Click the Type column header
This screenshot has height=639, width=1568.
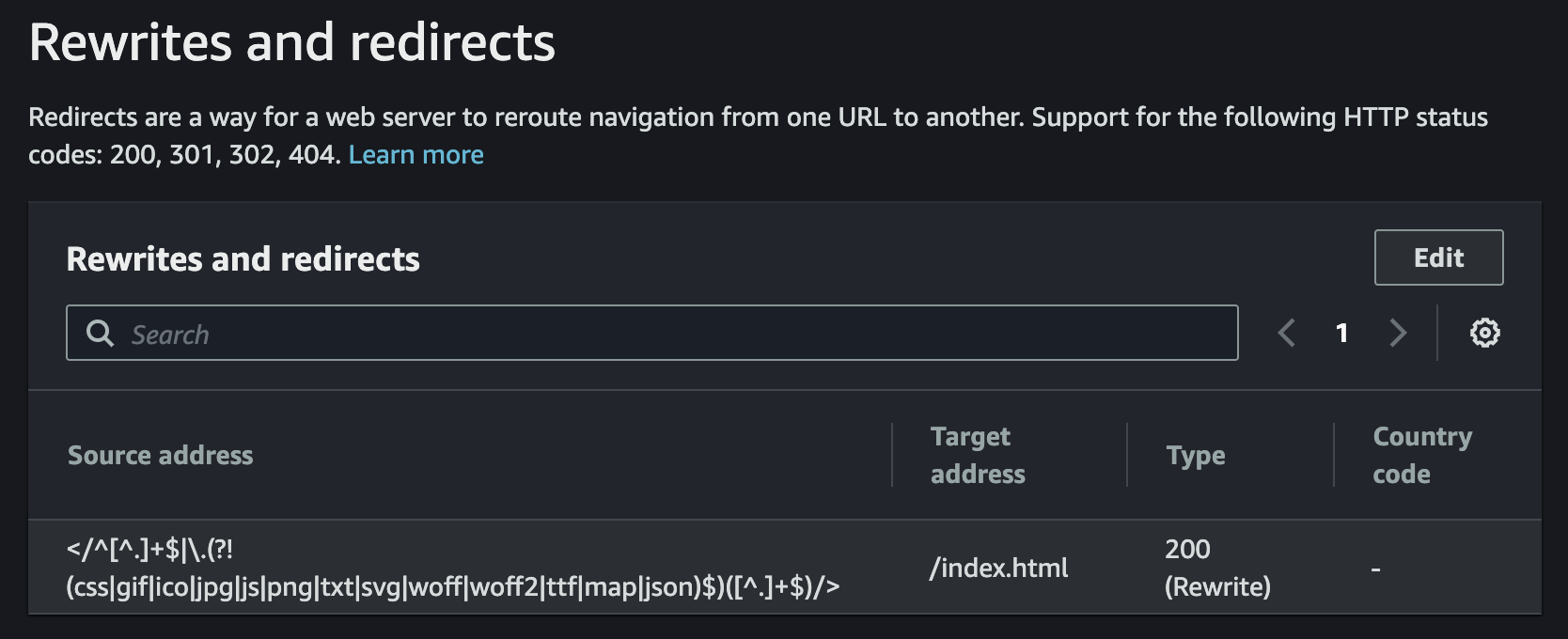tap(1196, 456)
